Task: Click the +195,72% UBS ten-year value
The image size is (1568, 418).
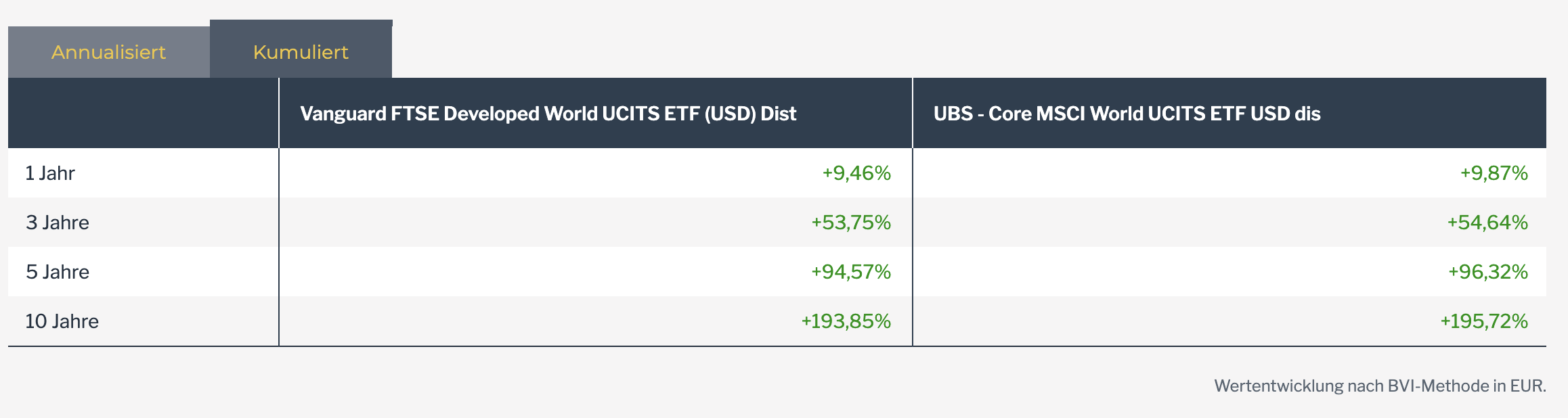Action: point(1483,321)
